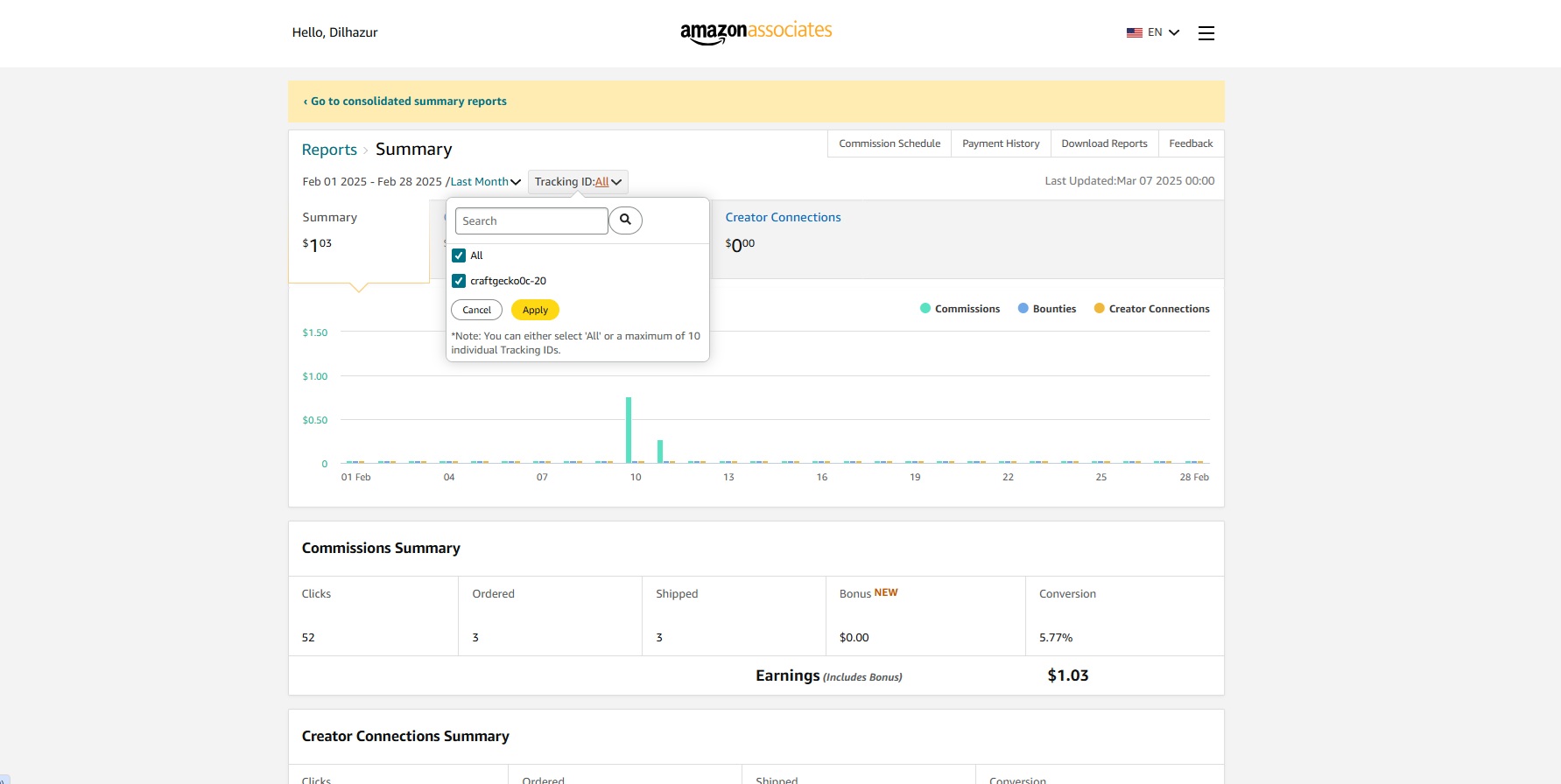Viewport: 1561px width, 784px height.
Task: Click the 52 clicks value
Action: 308,638
